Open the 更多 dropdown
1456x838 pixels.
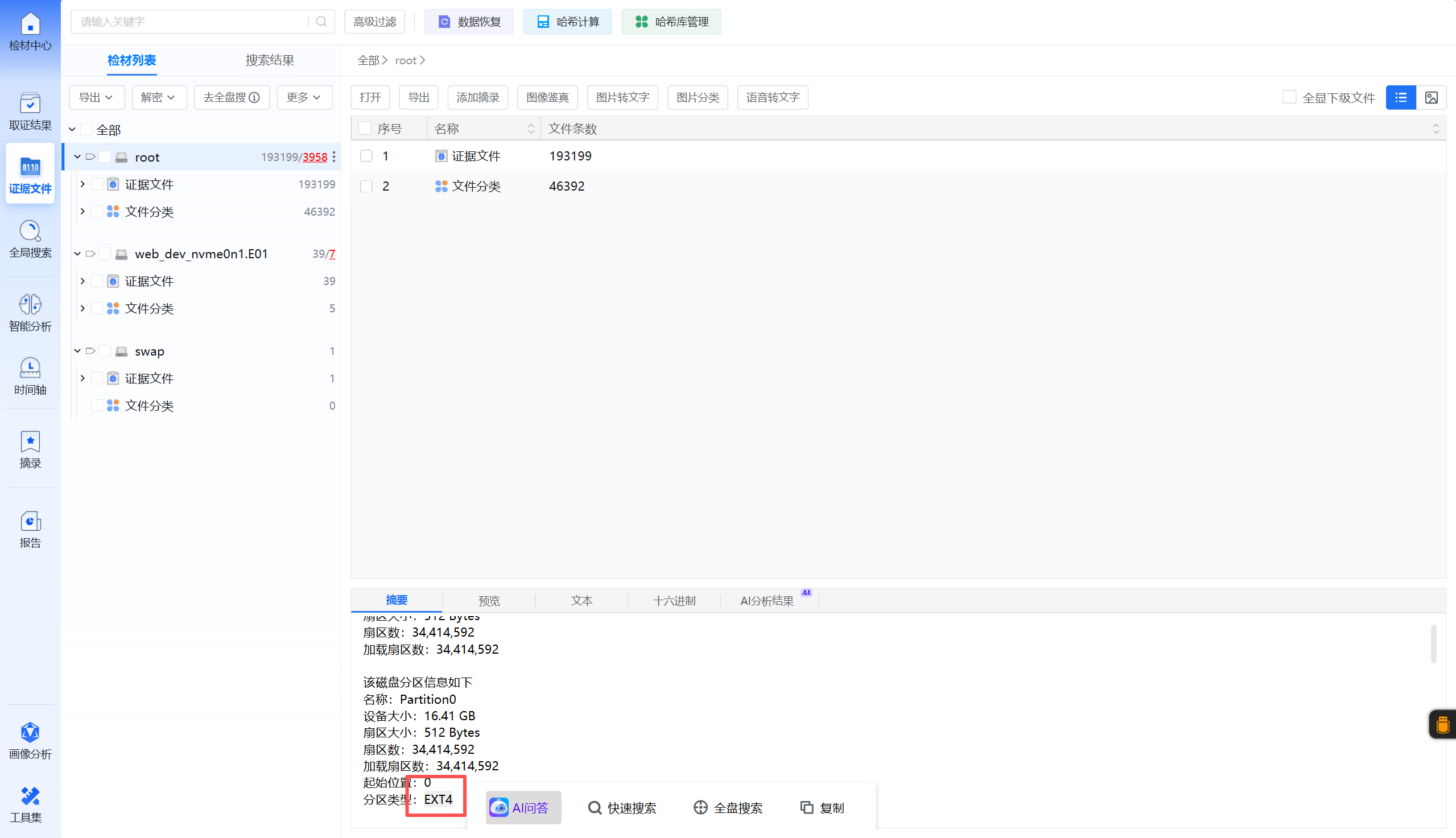pos(304,97)
